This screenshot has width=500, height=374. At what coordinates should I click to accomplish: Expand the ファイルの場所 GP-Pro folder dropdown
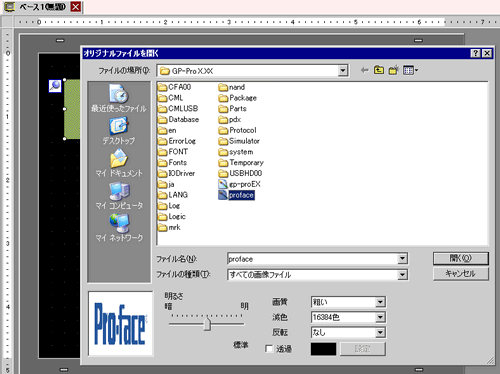[x=343, y=71]
